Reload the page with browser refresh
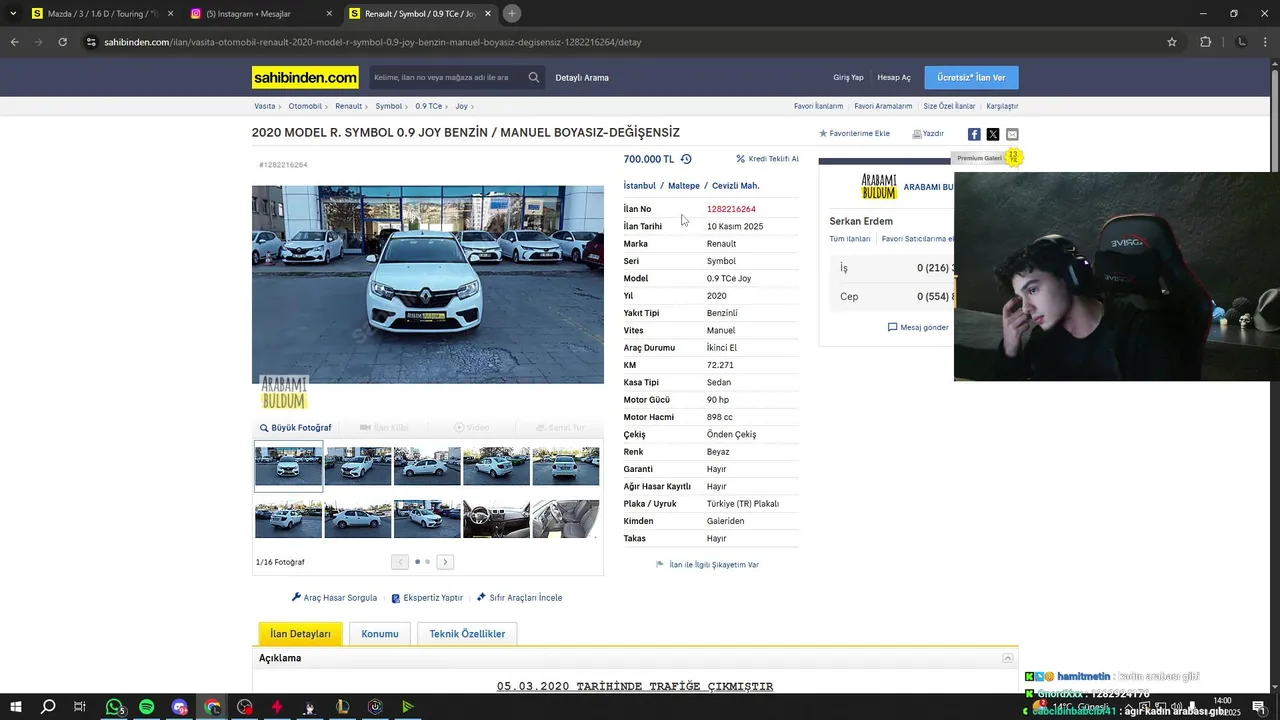 (62, 42)
